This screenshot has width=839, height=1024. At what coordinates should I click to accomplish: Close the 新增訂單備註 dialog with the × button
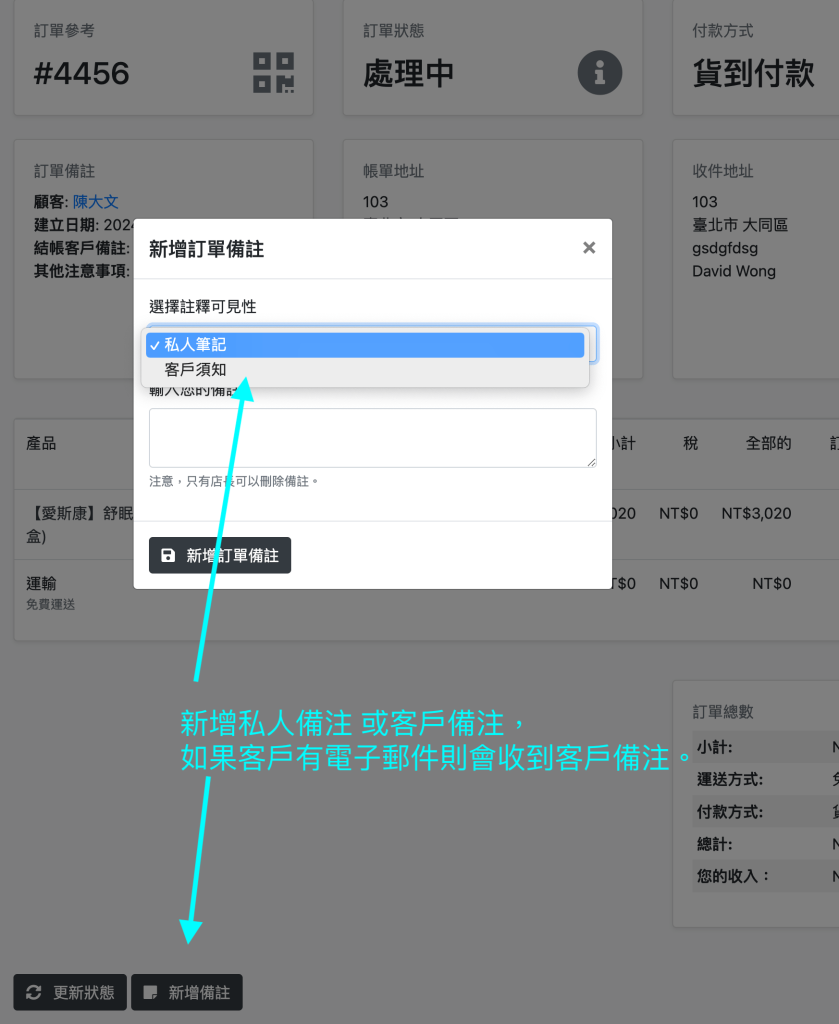pos(589,248)
